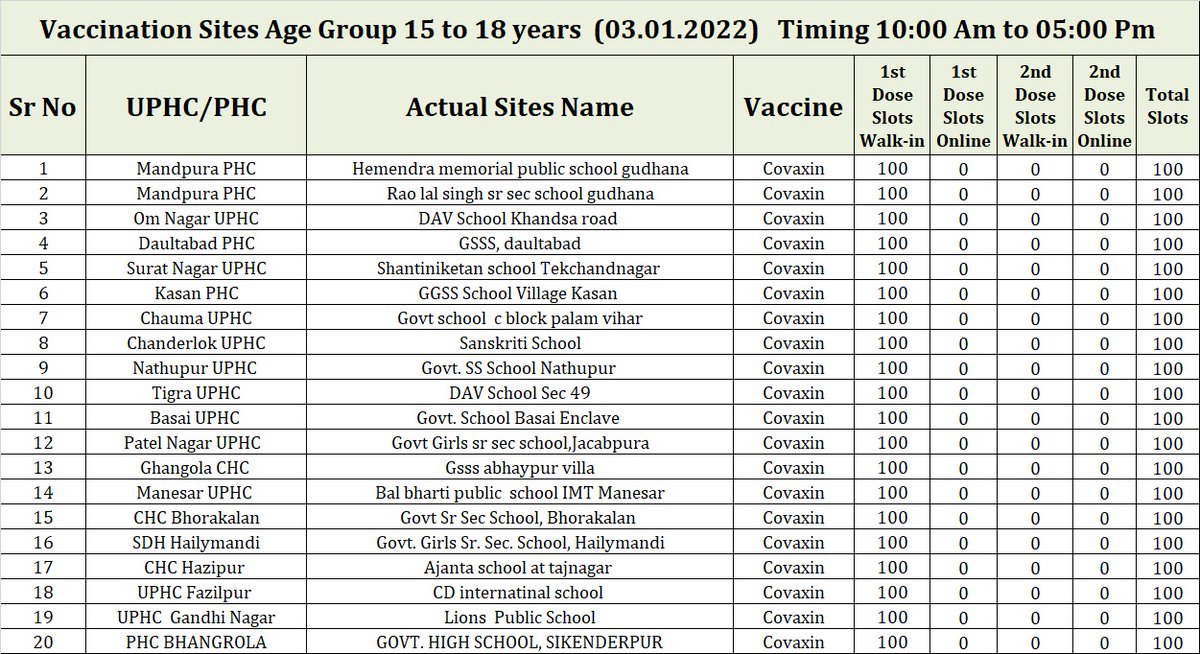Select 'Patel Nagar UPHC' cell
1200x654 pixels.
click(x=196, y=444)
